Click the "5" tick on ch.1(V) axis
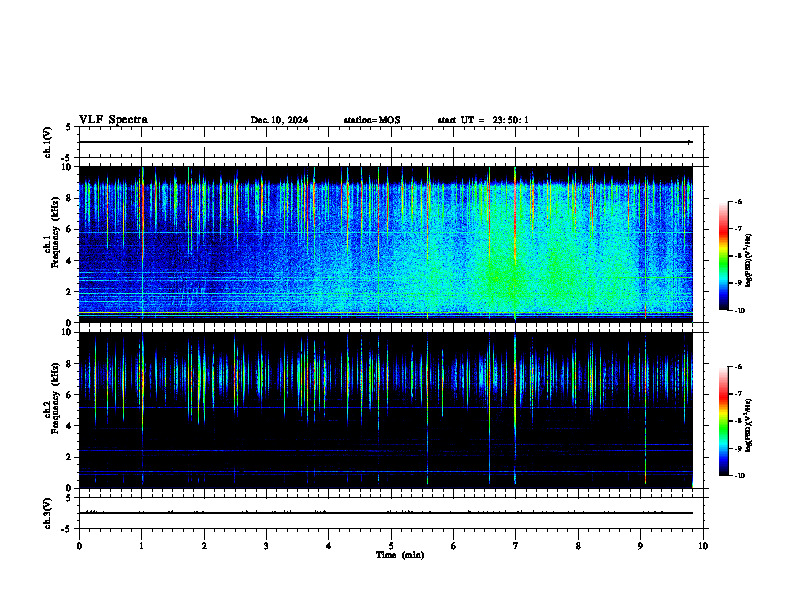The height and width of the screenshot is (612, 792). point(69,128)
